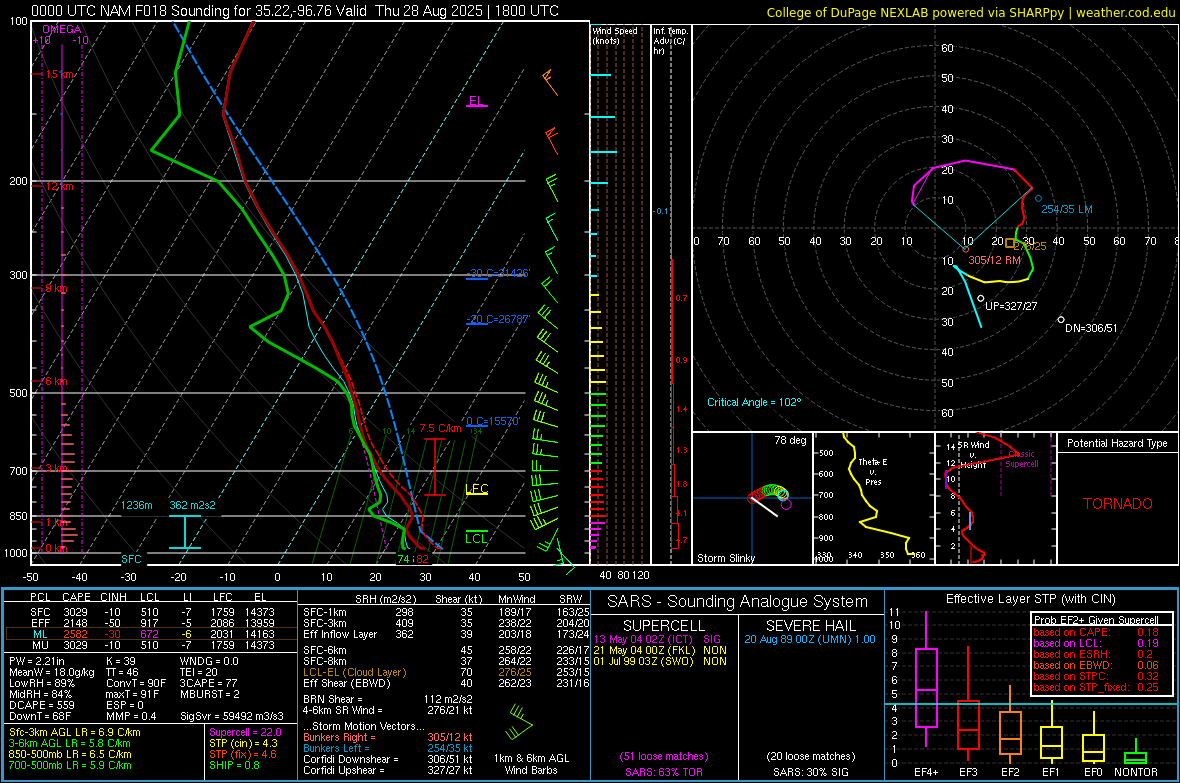Click the Corfidi Downshear = 306/51 kt line
Image resolution: width=1180 pixels, height=783 pixels.
tap(388, 759)
